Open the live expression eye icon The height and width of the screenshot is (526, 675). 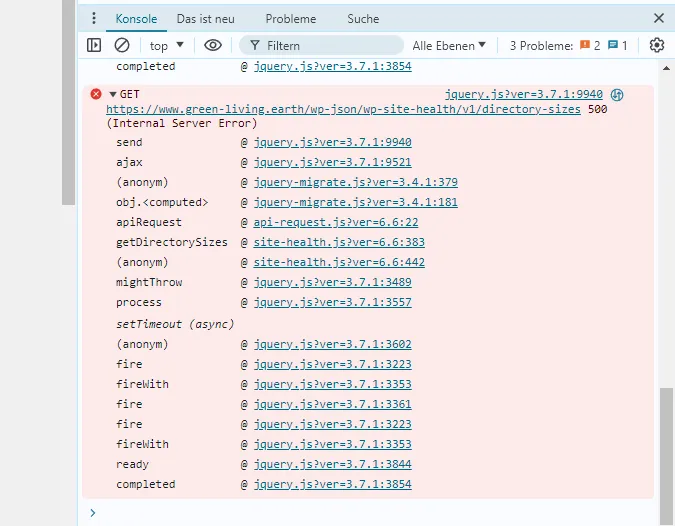(213, 45)
